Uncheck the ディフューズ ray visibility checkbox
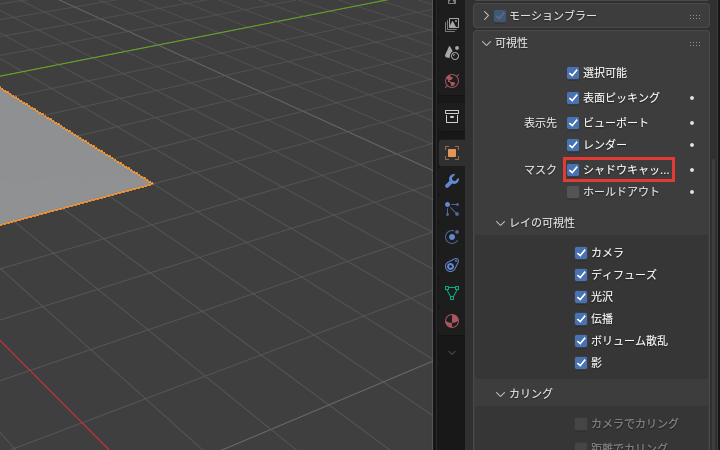The width and height of the screenshot is (720, 450). pos(581,275)
